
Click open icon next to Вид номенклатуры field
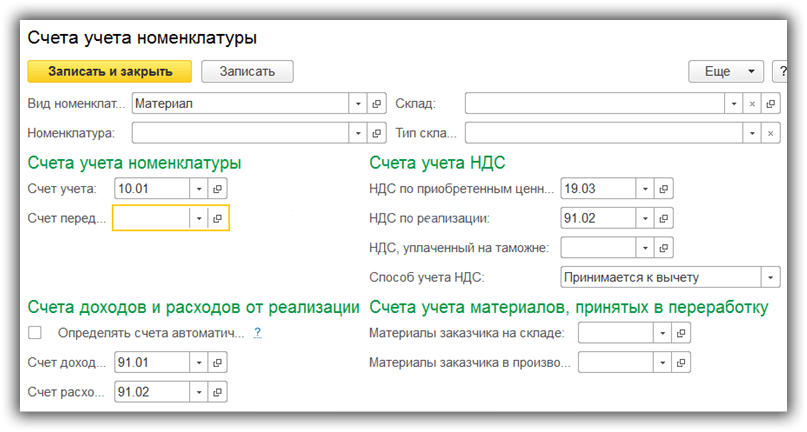[377, 104]
